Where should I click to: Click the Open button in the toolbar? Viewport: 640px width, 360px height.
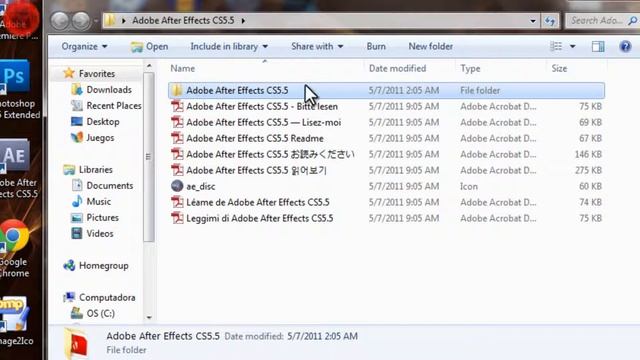(x=149, y=47)
